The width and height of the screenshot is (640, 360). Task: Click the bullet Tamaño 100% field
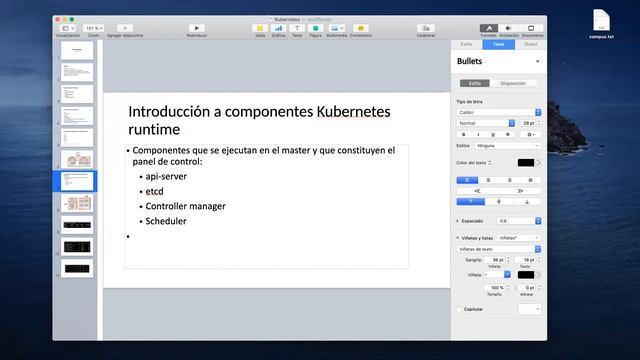coord(495,288)
